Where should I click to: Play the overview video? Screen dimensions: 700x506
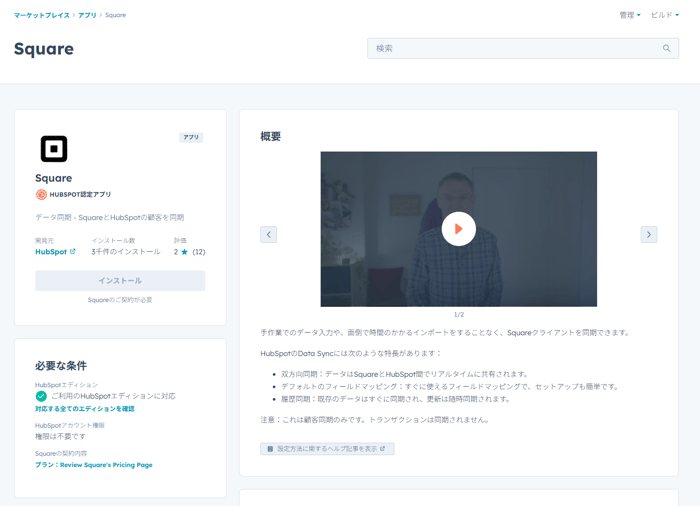[x=458, y=229]
